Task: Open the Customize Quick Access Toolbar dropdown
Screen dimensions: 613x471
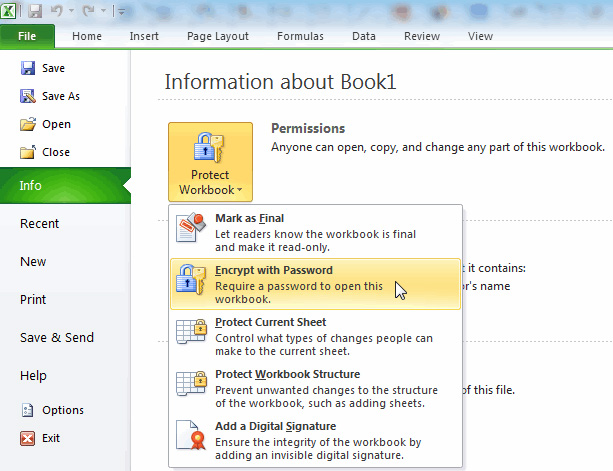Action: click(x=121, y=12)
